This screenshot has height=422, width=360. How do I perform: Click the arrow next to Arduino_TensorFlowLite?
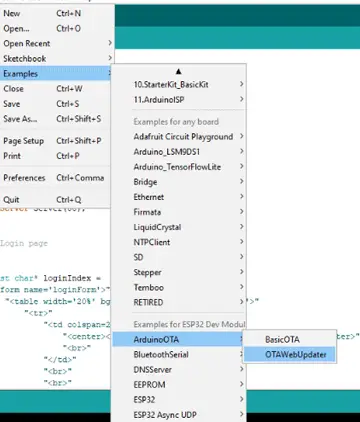pyautogui.click(x=242, y=166)
